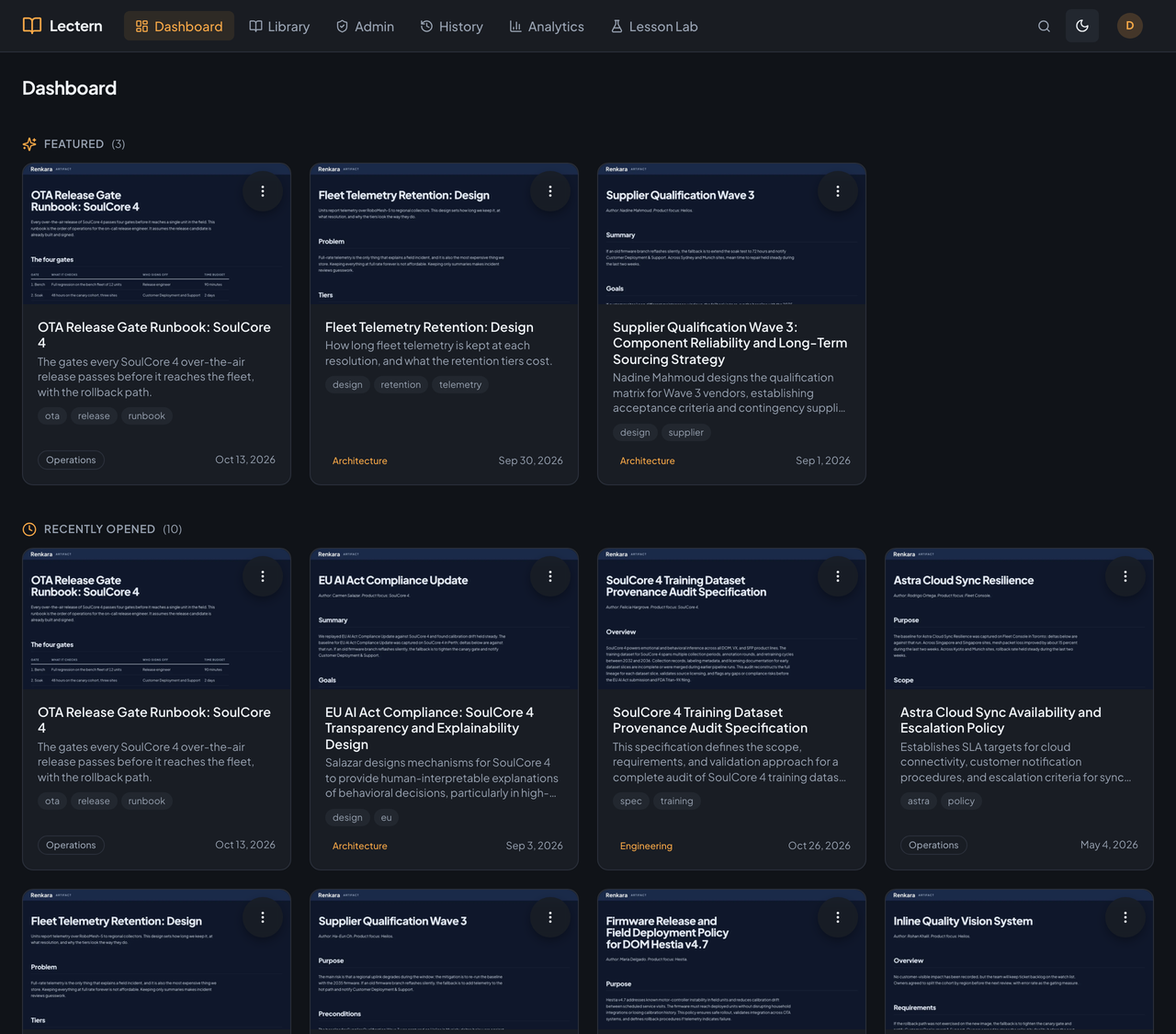Open Lesson Lab from the navigation
This screenshot has height=1034, width=1176.
[x=654, y=27]
